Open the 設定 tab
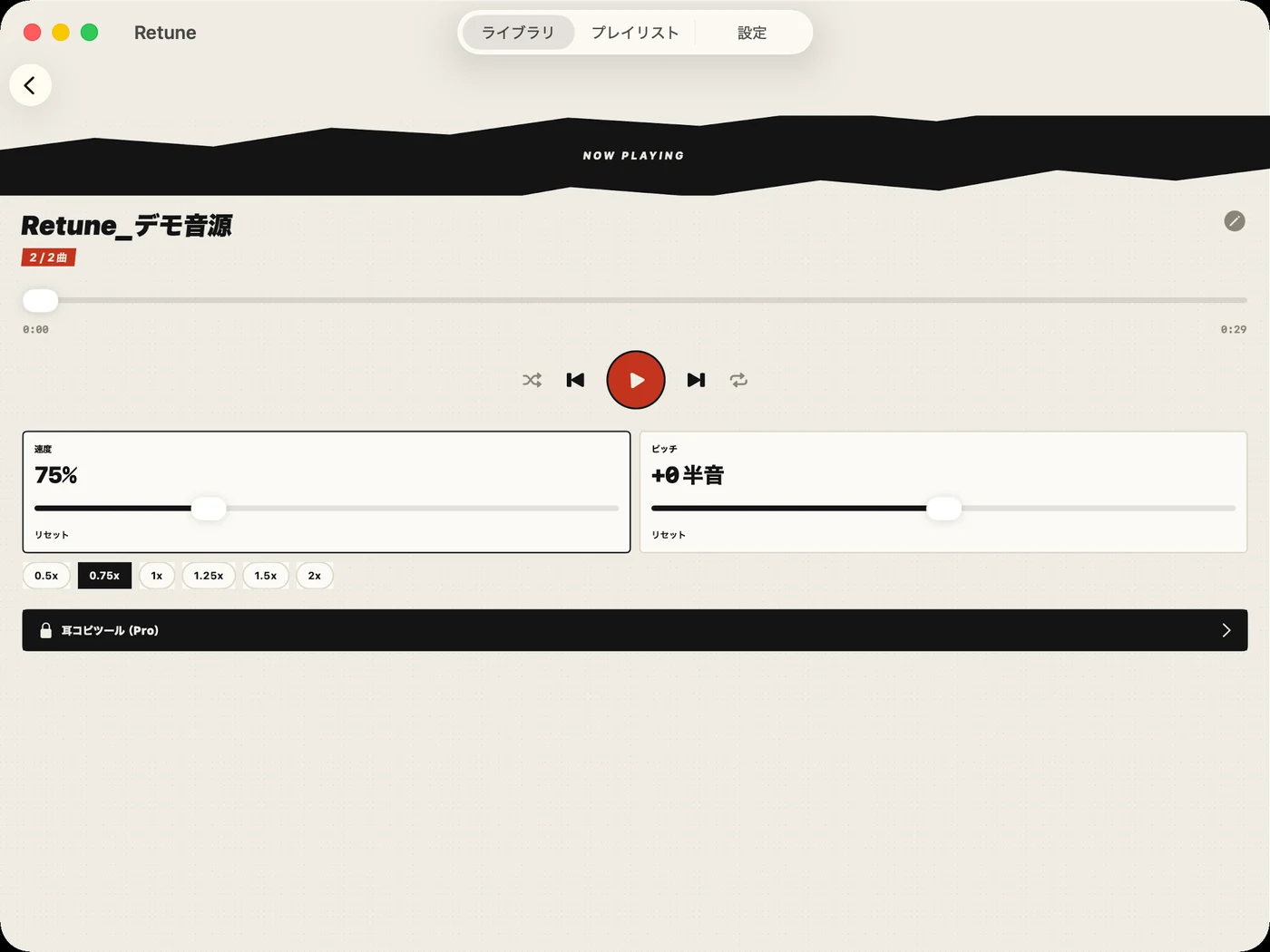Viewport: 1270px width, 952px height. [x=752, y=33]
